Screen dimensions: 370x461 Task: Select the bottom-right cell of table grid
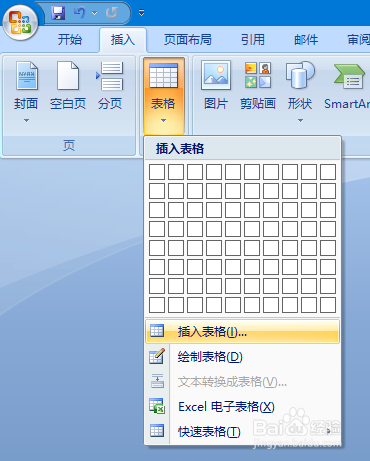[x=328, y=305]
